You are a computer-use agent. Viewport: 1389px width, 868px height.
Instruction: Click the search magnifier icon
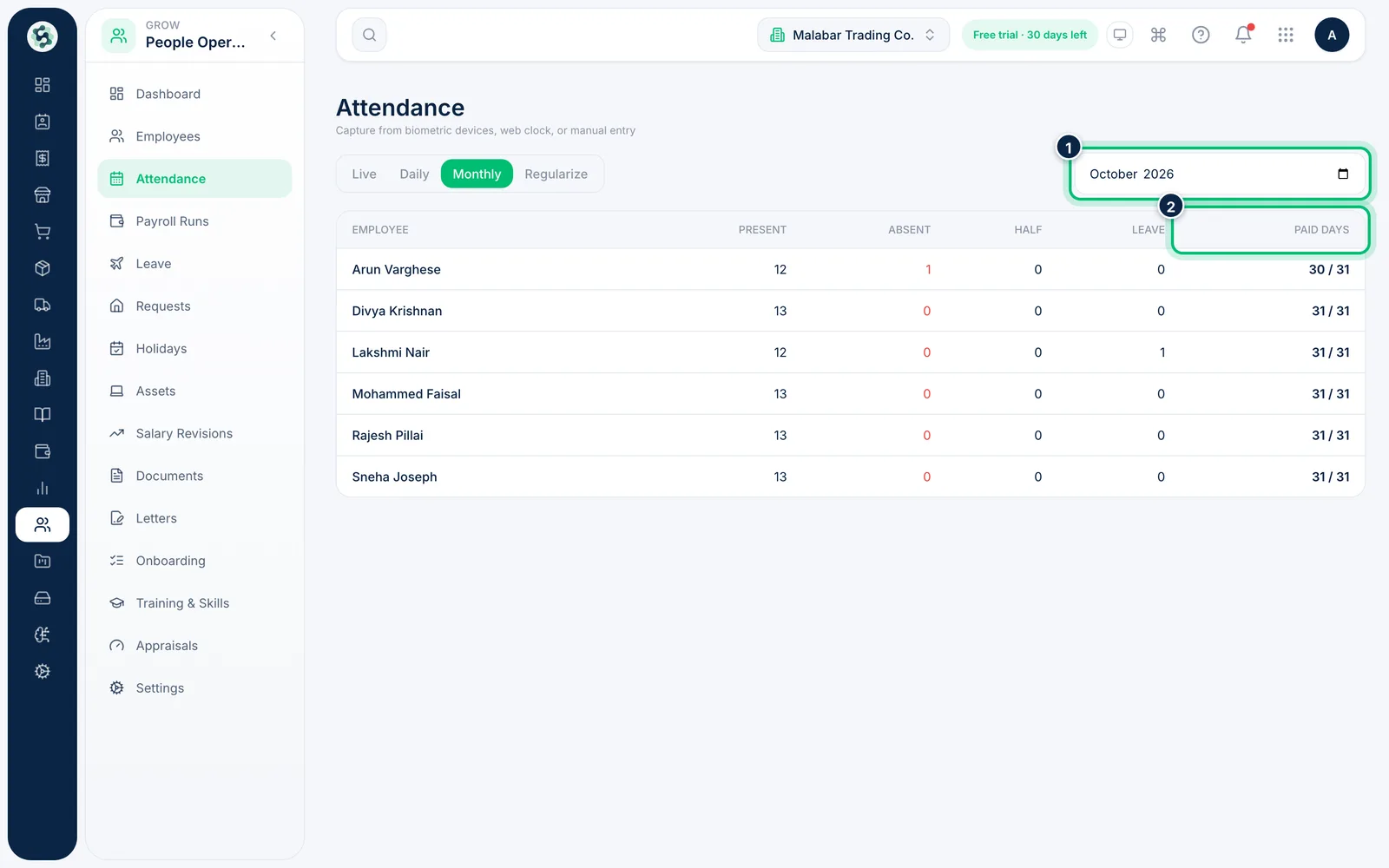[x=369, y=35]
